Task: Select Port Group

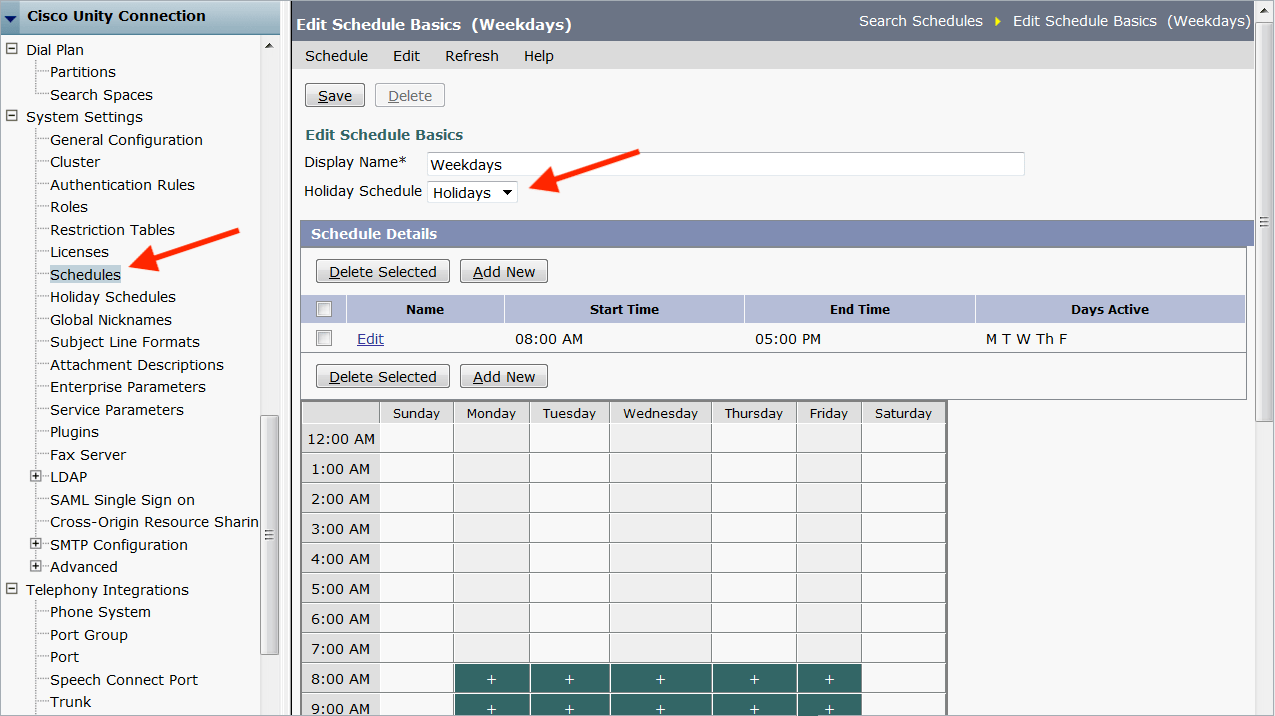Action: 89,635
